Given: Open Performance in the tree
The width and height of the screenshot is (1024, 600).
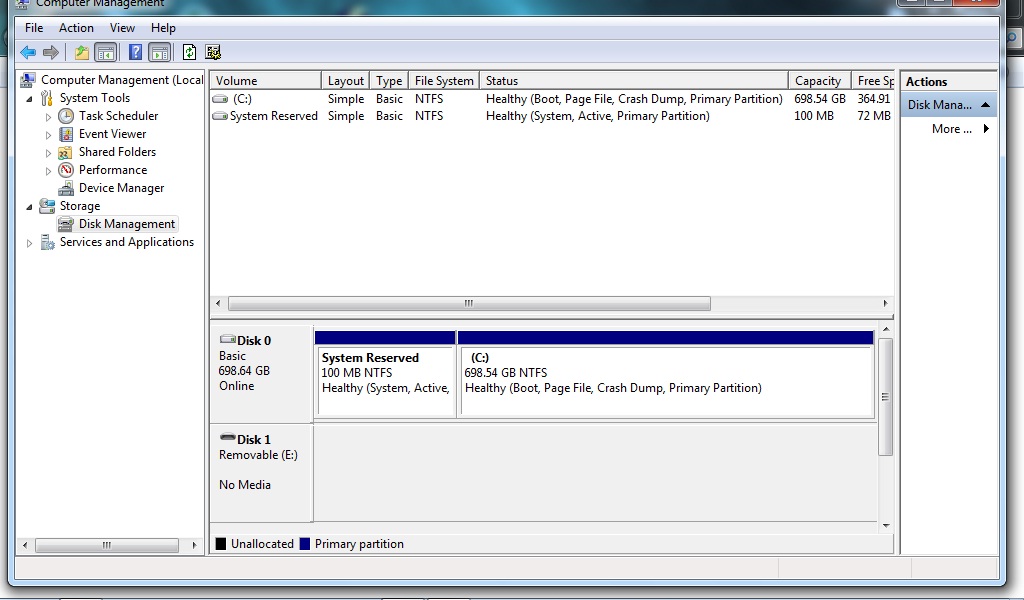Looking at the screenshot, I should point(113,170).
